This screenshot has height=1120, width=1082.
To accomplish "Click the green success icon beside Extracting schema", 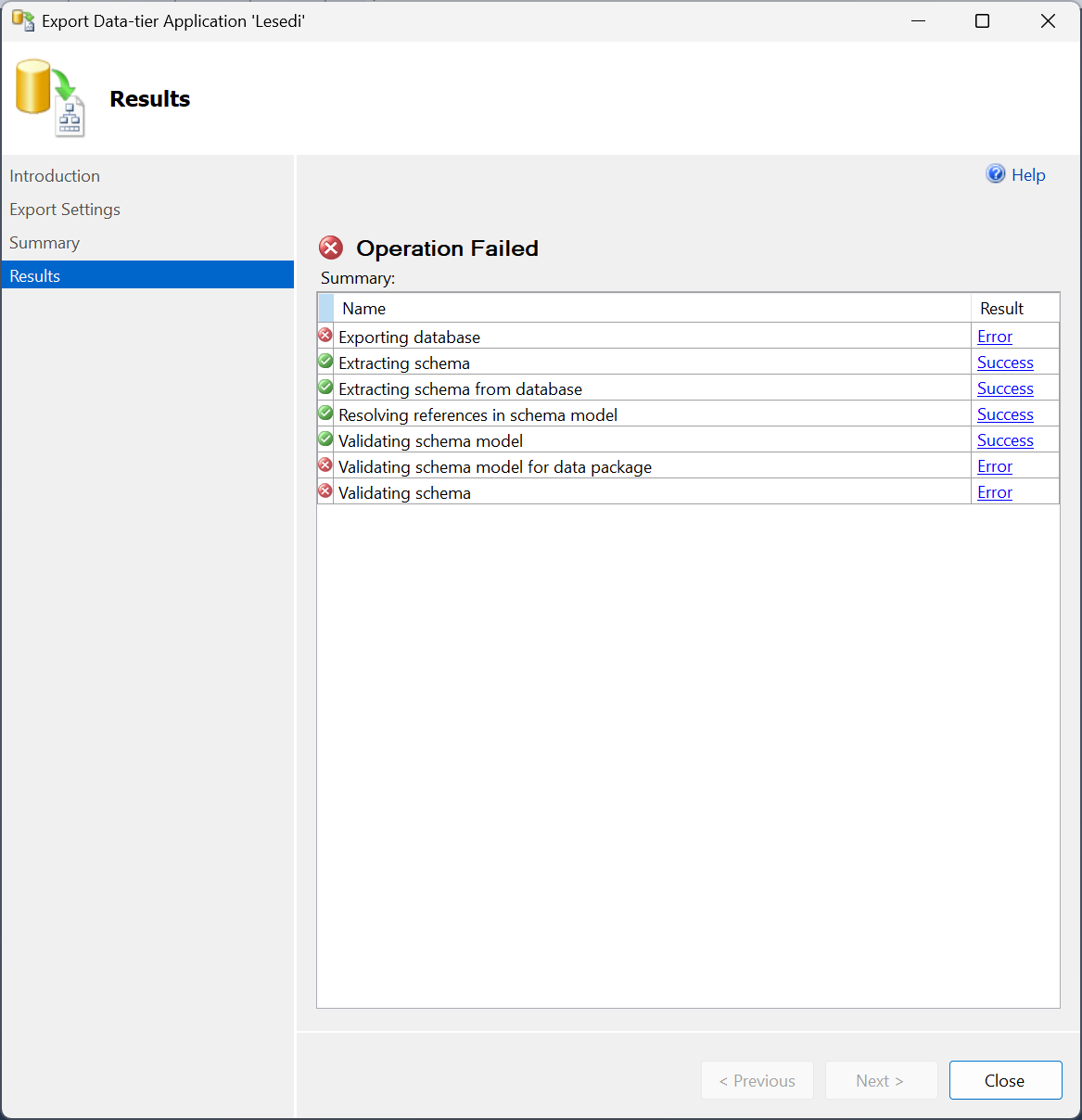I will pyautogui.click(x=325, y=361).
